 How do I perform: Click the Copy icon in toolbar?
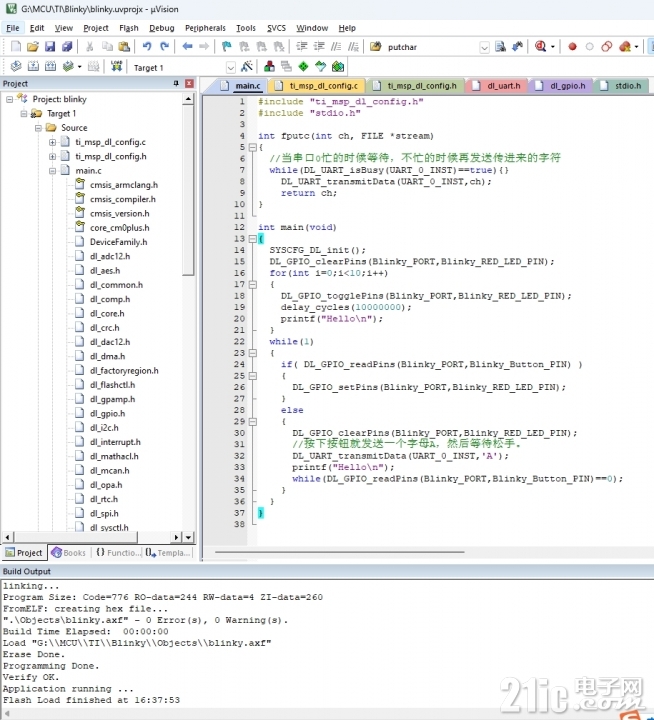tap(107, 46)
